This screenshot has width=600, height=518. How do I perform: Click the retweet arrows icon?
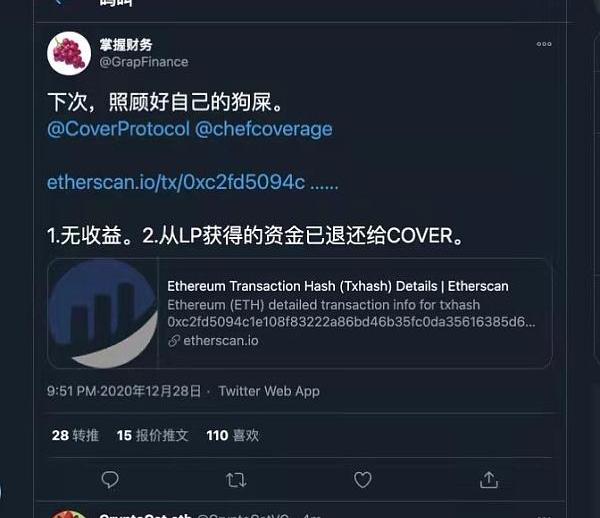236,480
